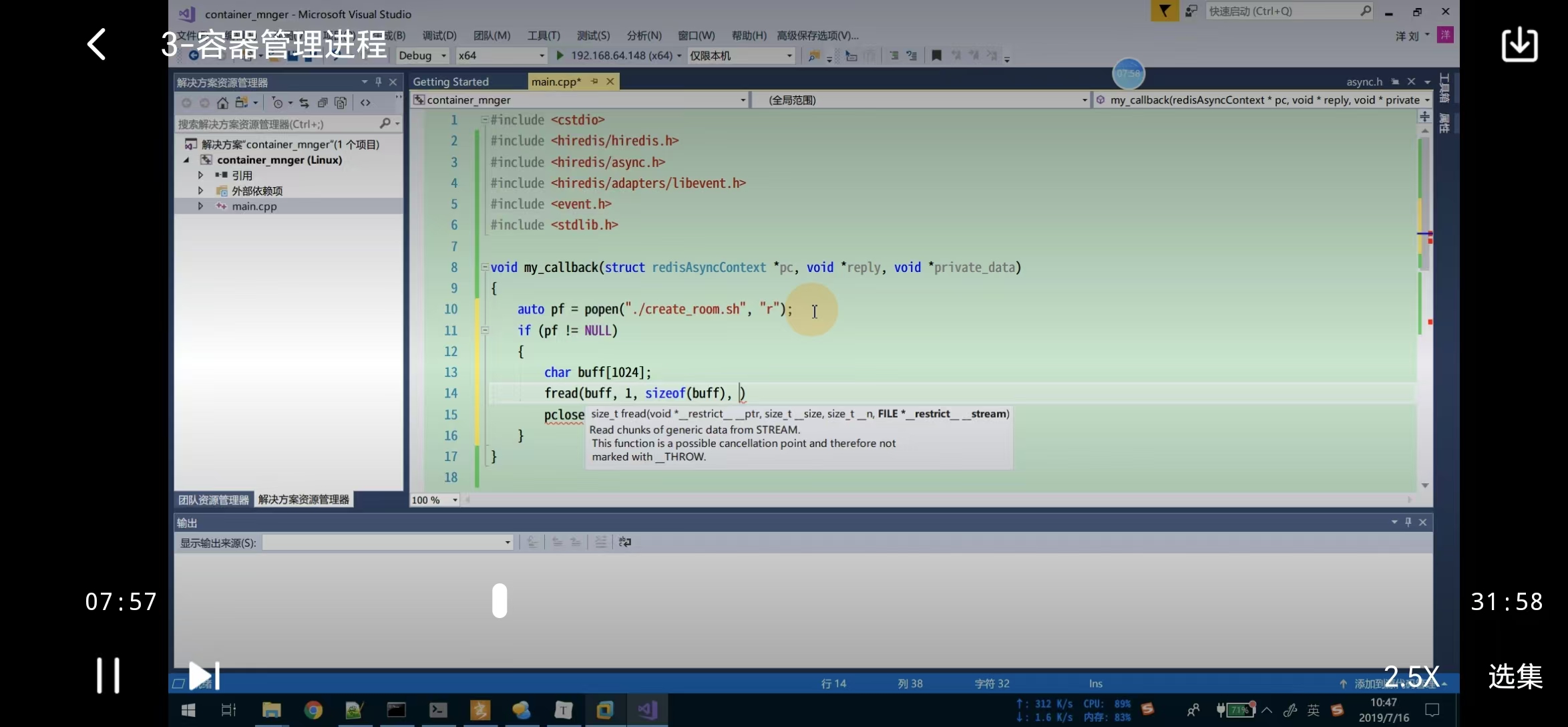
Task: Switch to 团队资源管理器 tab
Action: pyautogui.click(x=214, y=500)
